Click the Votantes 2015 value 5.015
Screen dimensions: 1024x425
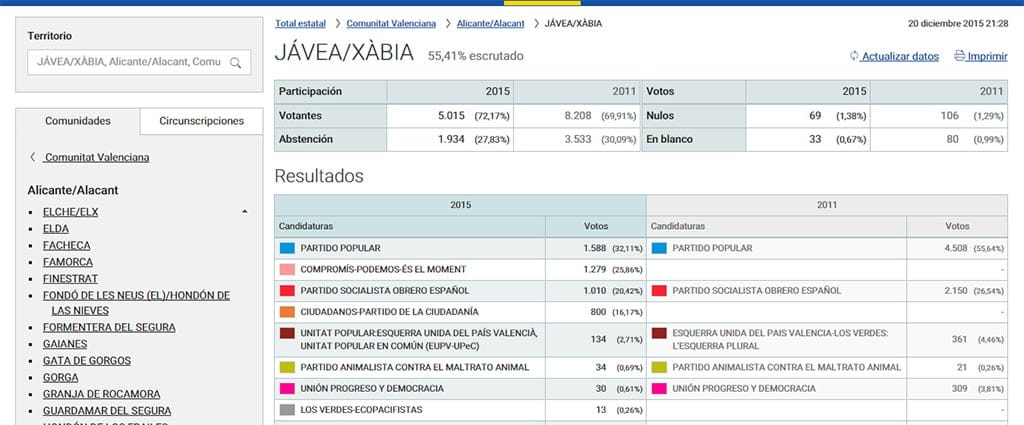[451, 116]
